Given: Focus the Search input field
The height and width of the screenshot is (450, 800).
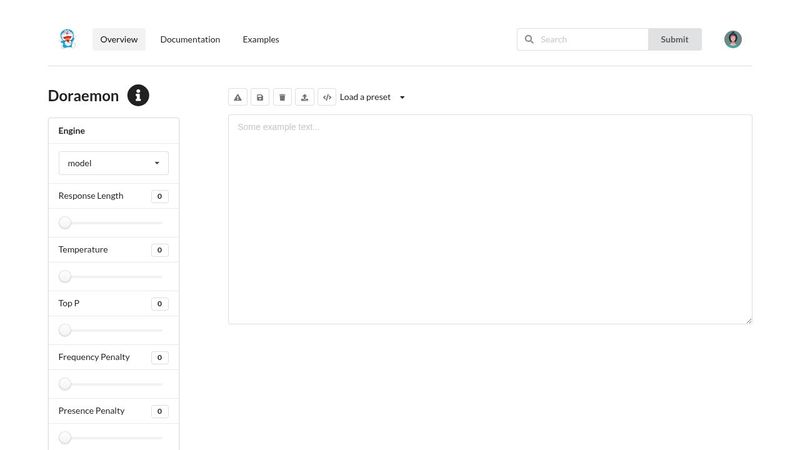Looking at the screenshot, I should point(592,39).
